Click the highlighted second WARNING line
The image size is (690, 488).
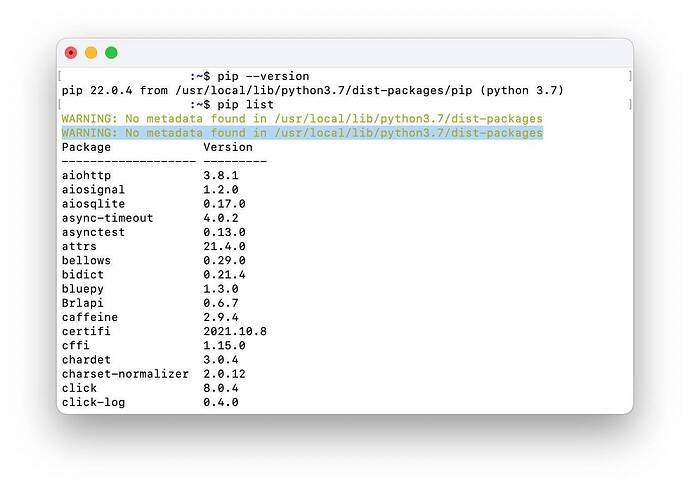[x=302, y=133]
